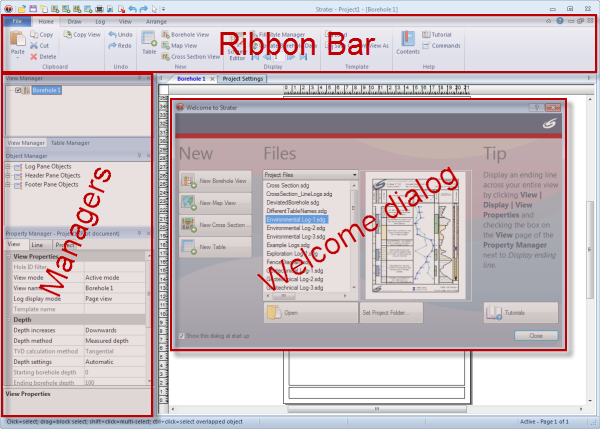Screen dimensions: 600x429
Task: Click the Paste icon in Clipboard group
Action: click(x=18, y=39)
